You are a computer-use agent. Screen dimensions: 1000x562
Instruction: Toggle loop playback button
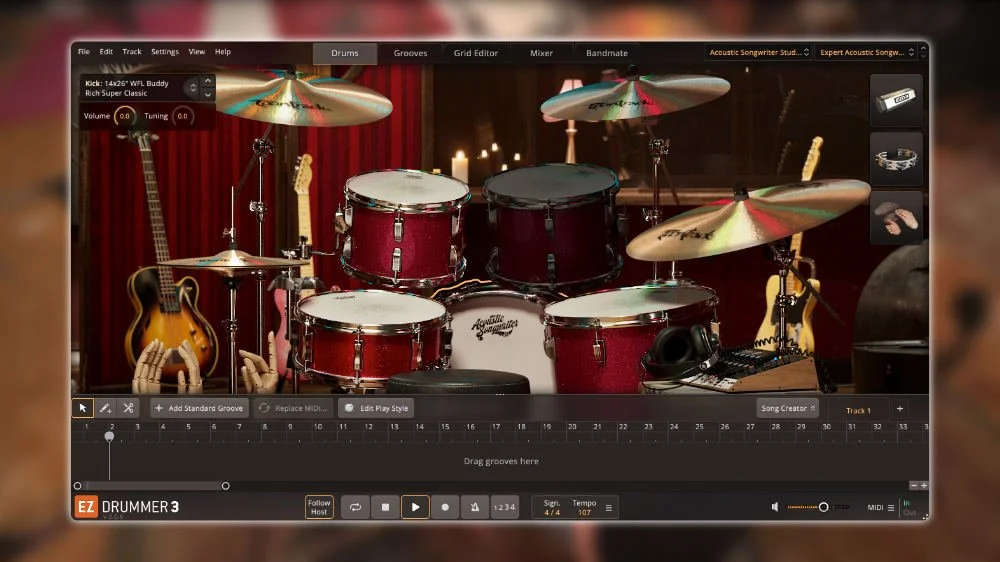click(x=355, y=507)
